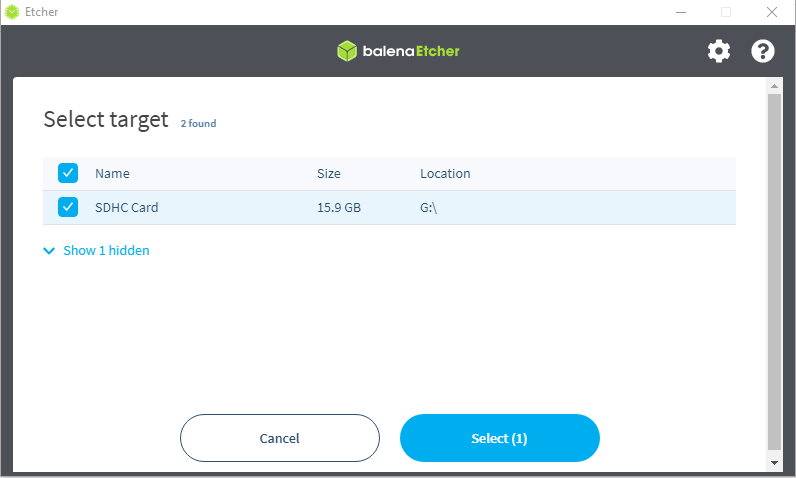Click the Name column header
The image size is (796, 478).
click(112, 173)
